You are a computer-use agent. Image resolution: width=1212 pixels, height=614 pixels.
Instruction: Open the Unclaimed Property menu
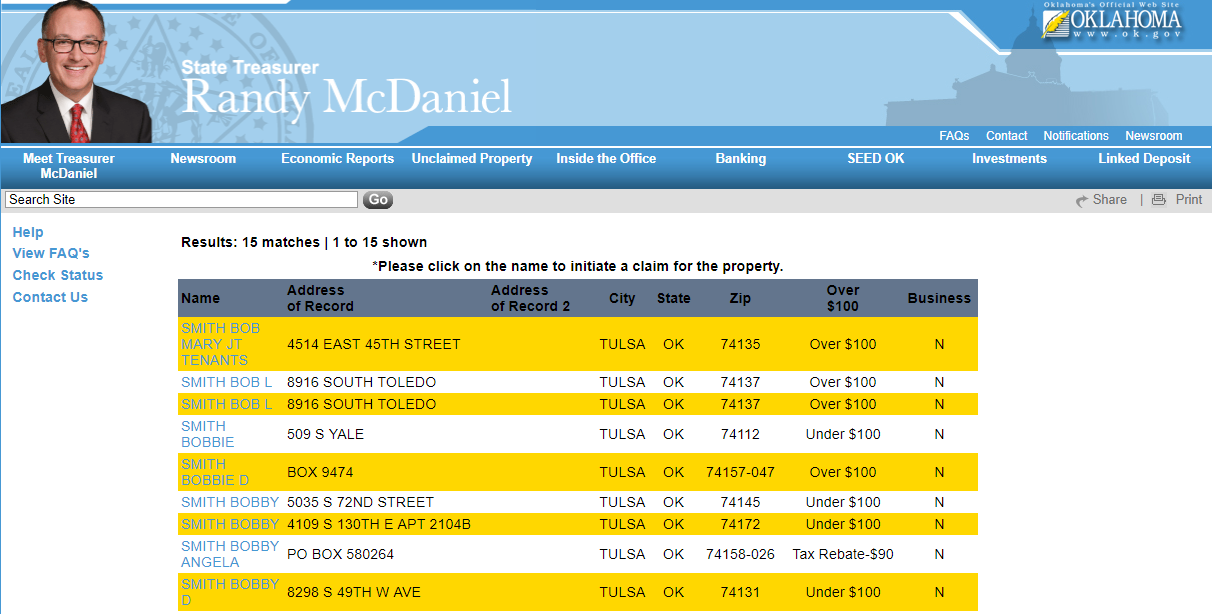pyautogui.click(x=471, y=158)
